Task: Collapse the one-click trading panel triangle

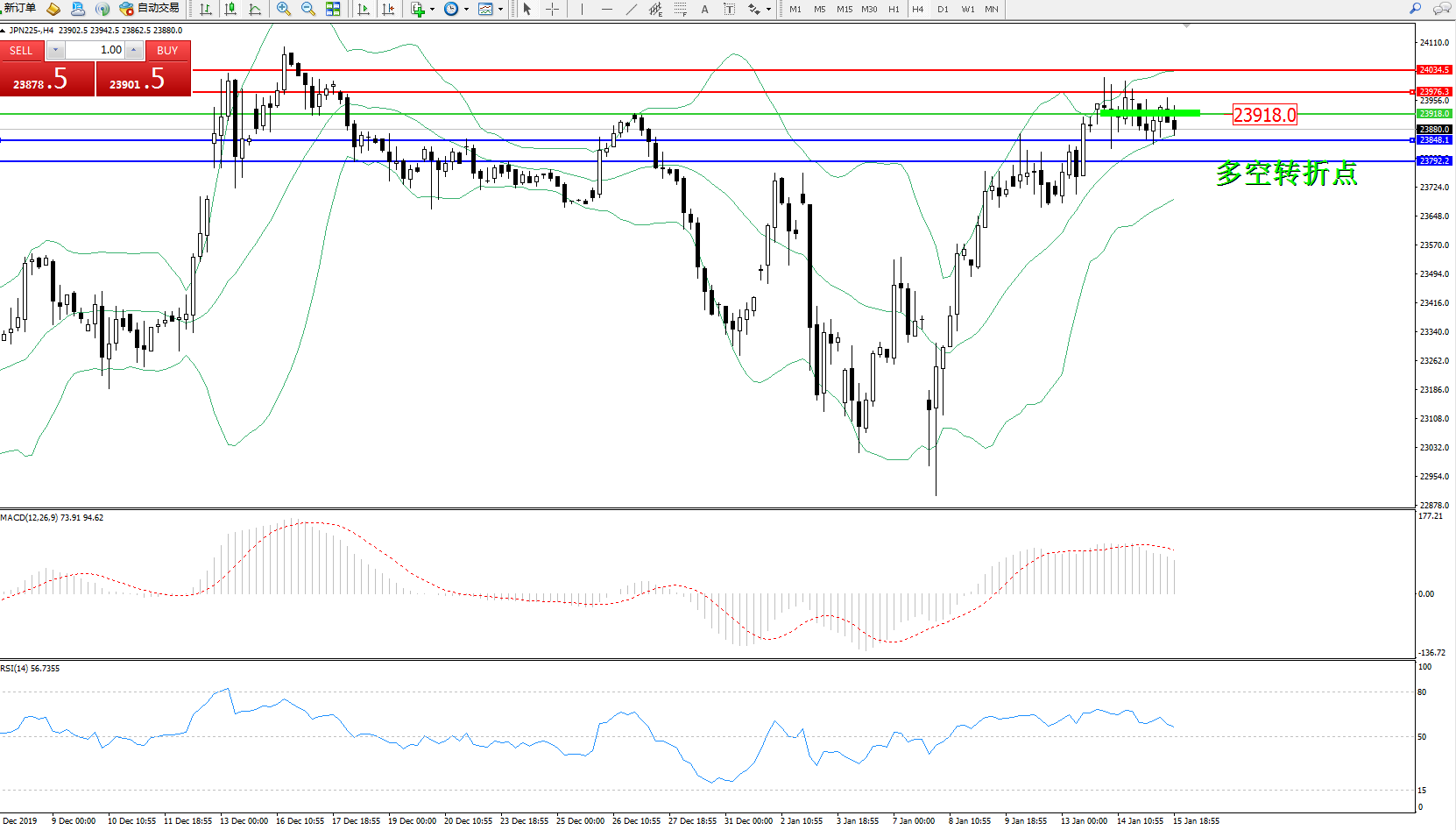Action: 4,31
